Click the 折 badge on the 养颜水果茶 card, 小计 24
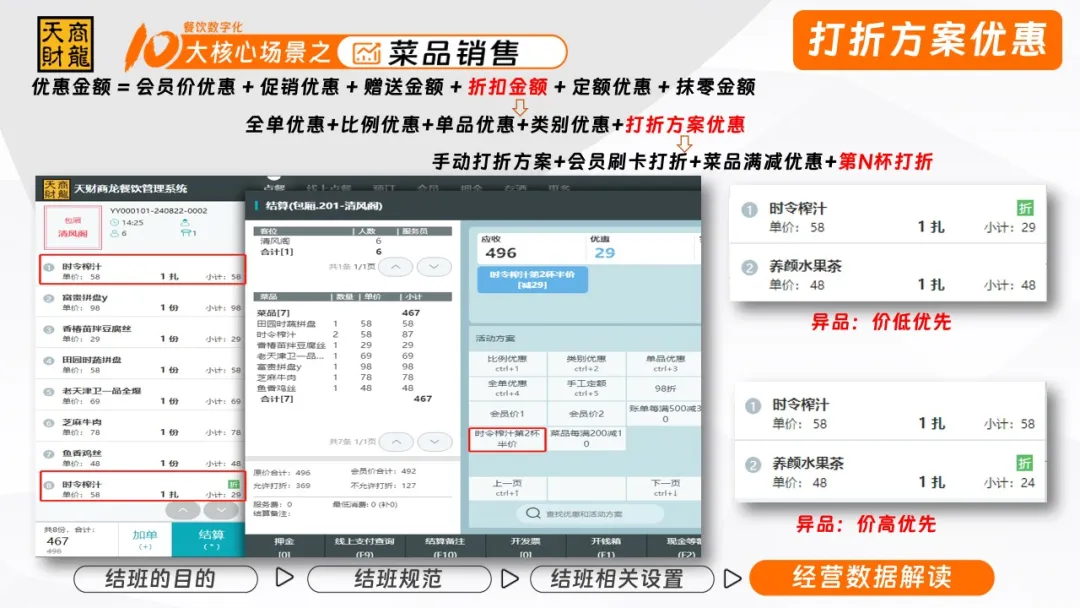 1025,463
